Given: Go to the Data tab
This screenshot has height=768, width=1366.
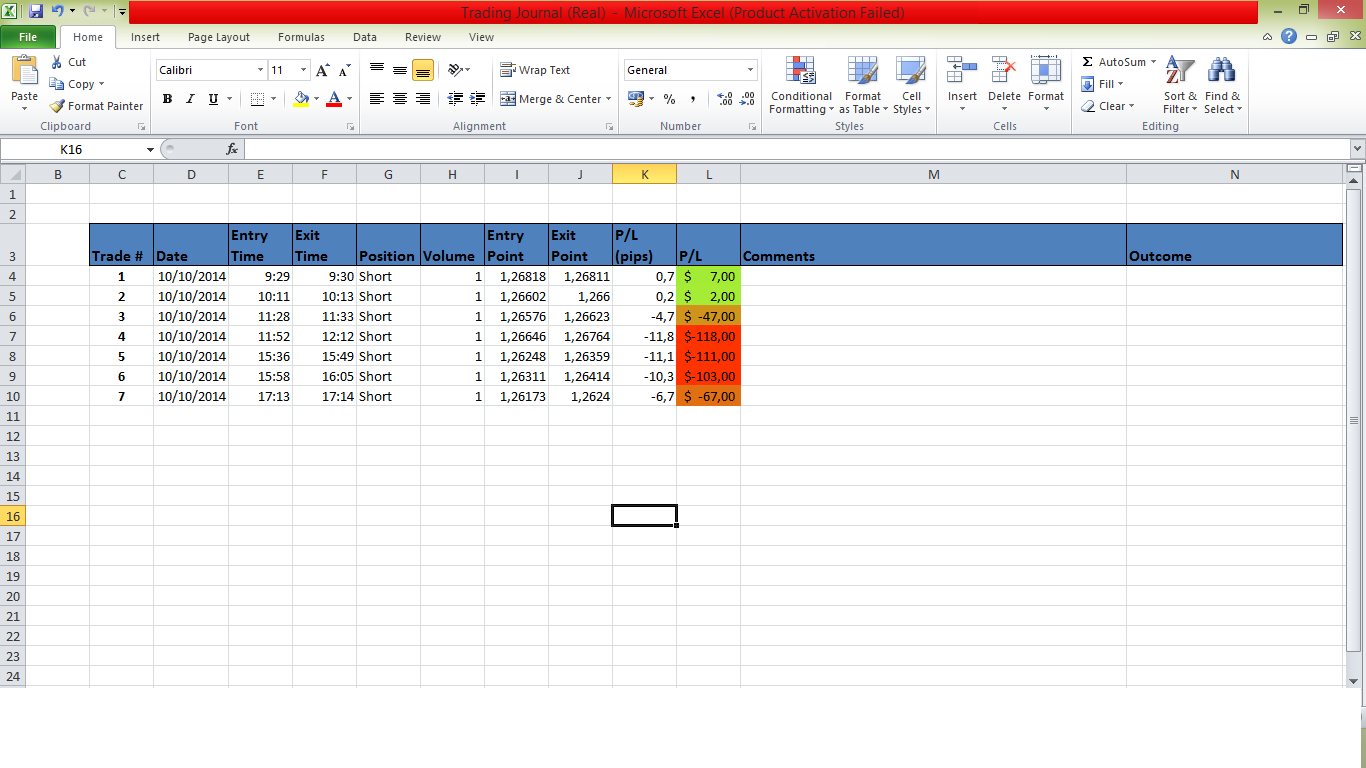Looking at the screenshot, I should click(x=365, y=37).
